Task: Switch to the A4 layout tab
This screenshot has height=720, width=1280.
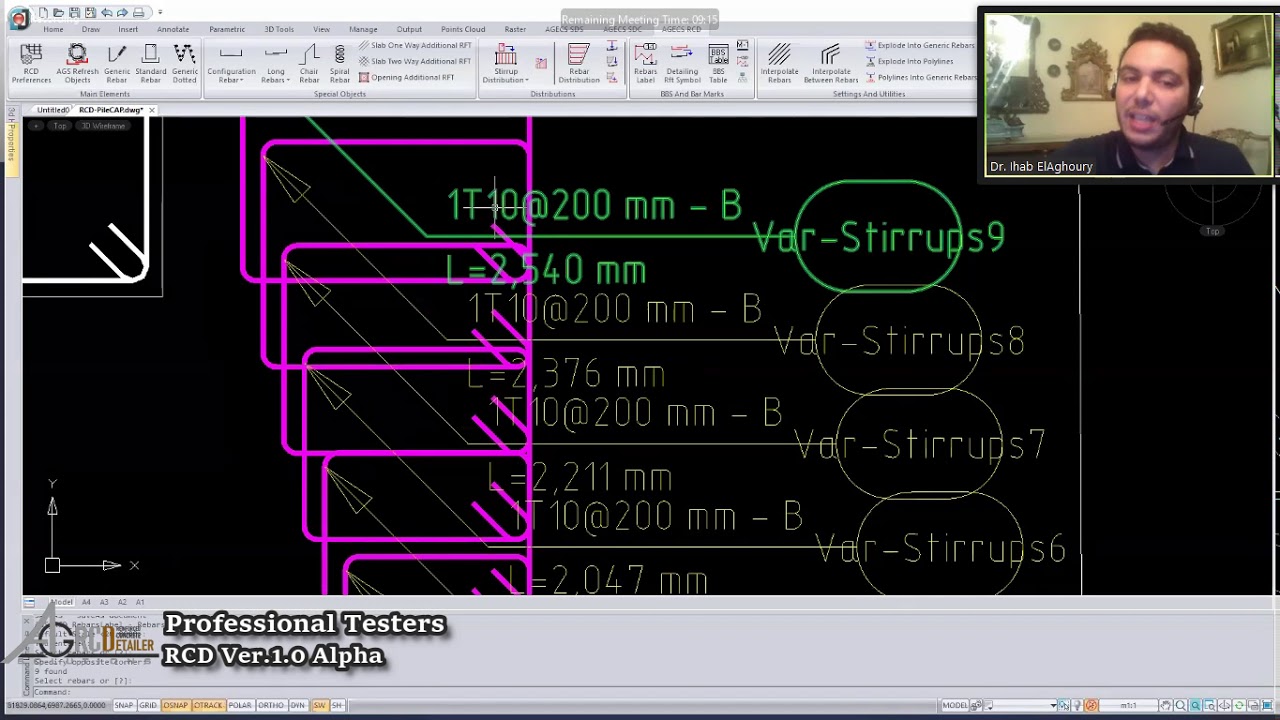Action: [86, 602]
